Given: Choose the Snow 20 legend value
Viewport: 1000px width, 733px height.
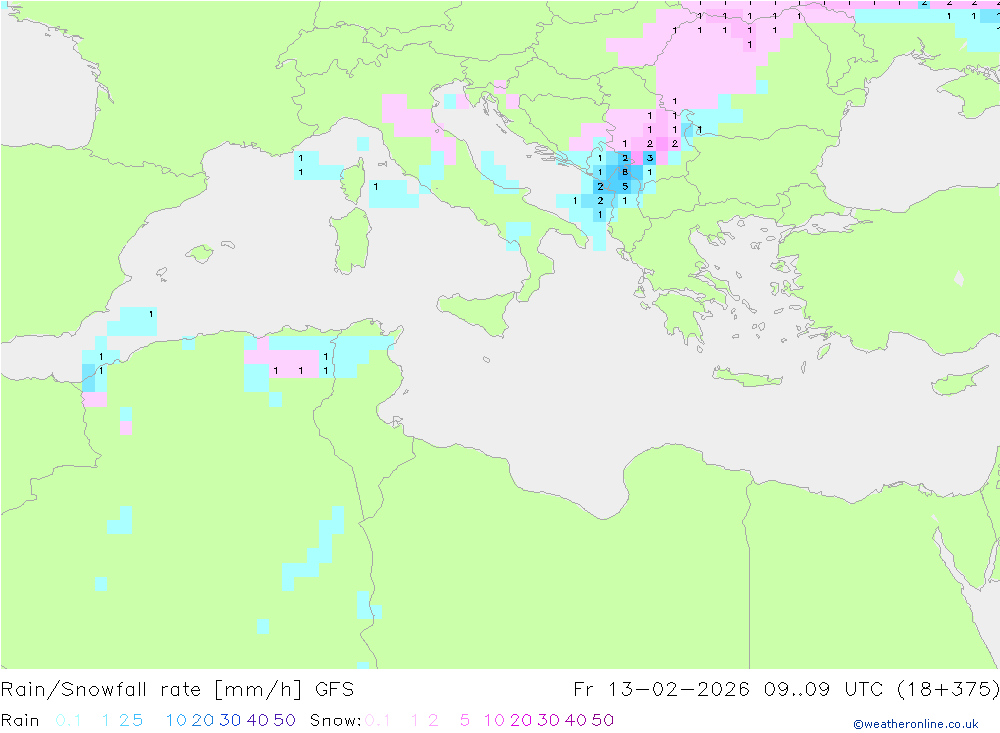Looking at the screenshot, I should pos(521,720).
